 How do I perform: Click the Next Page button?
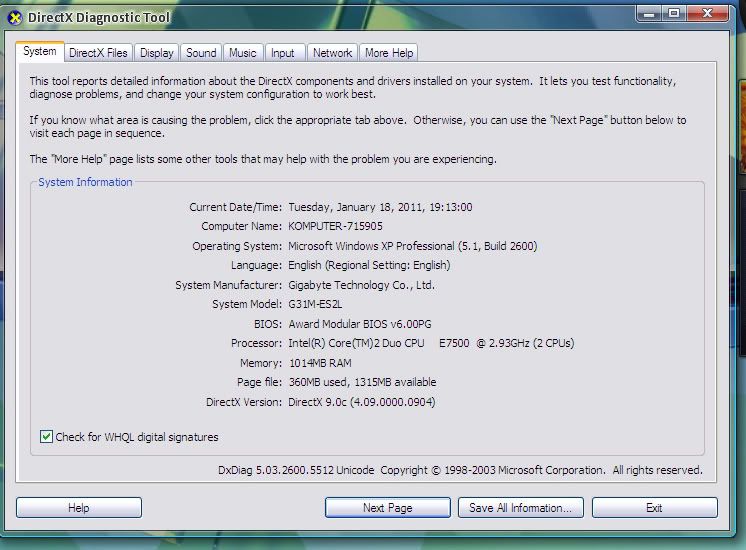388,508
